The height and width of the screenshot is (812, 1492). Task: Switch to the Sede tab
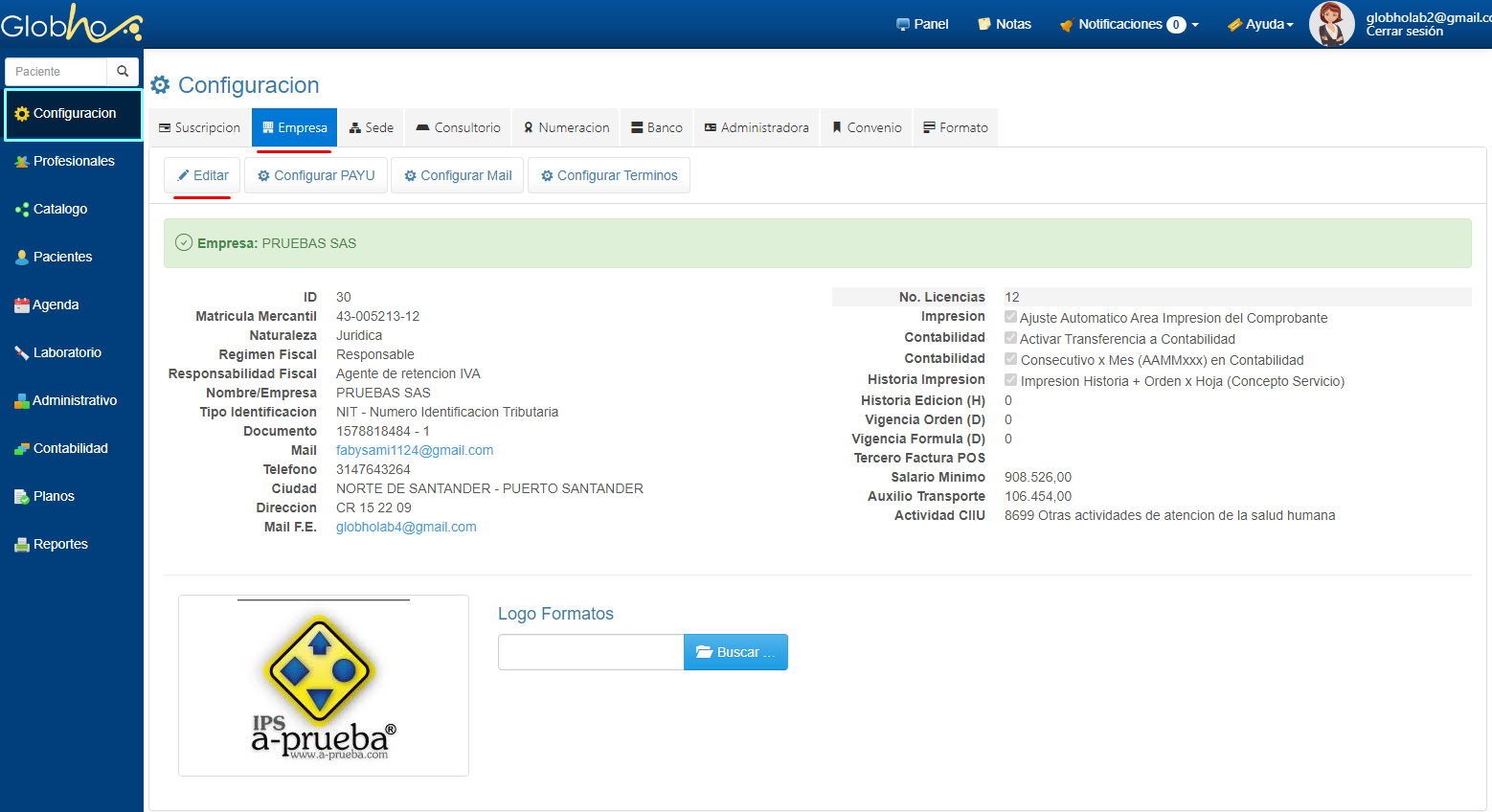[x=371, y=127]
